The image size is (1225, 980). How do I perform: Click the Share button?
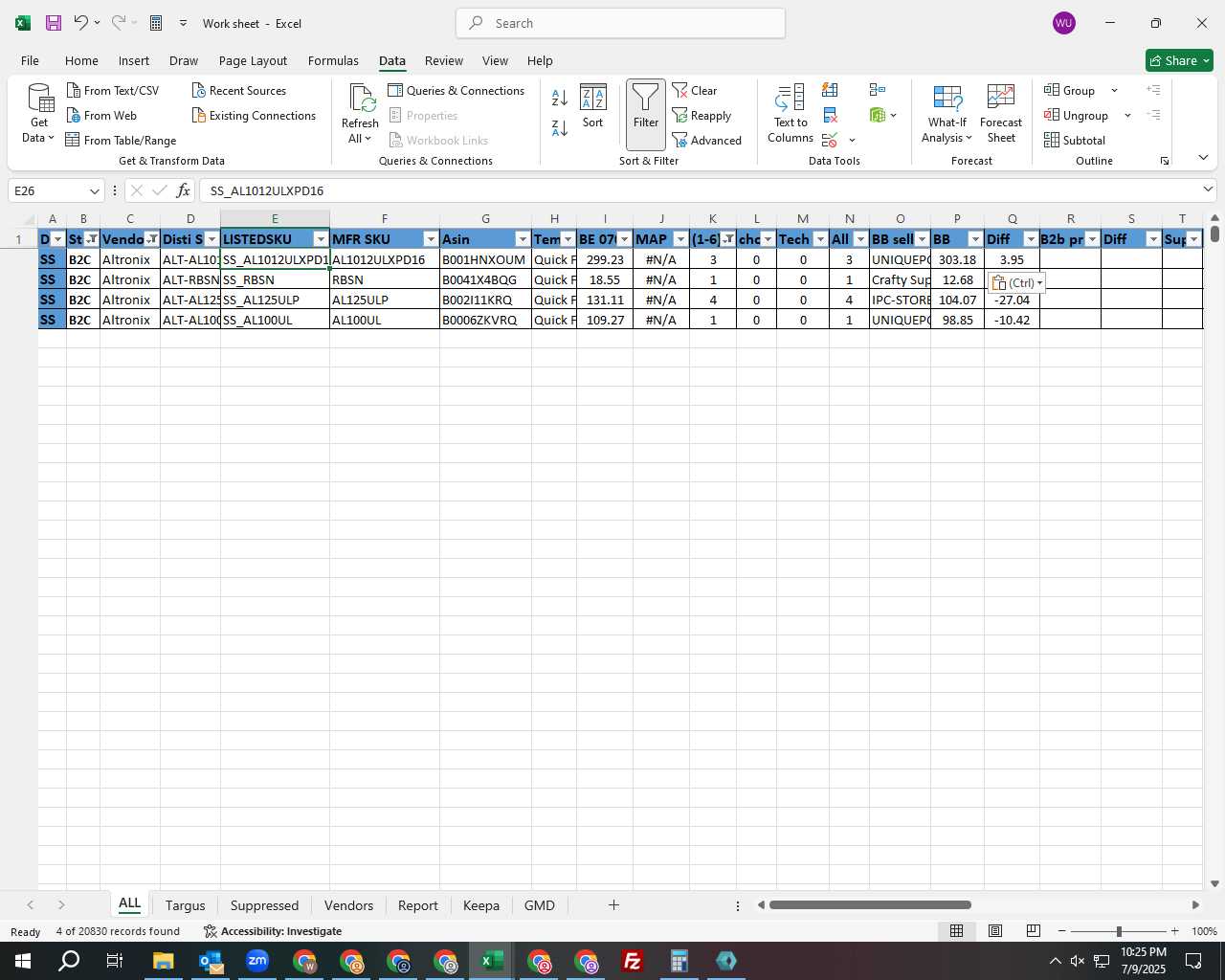[1179, 60]
